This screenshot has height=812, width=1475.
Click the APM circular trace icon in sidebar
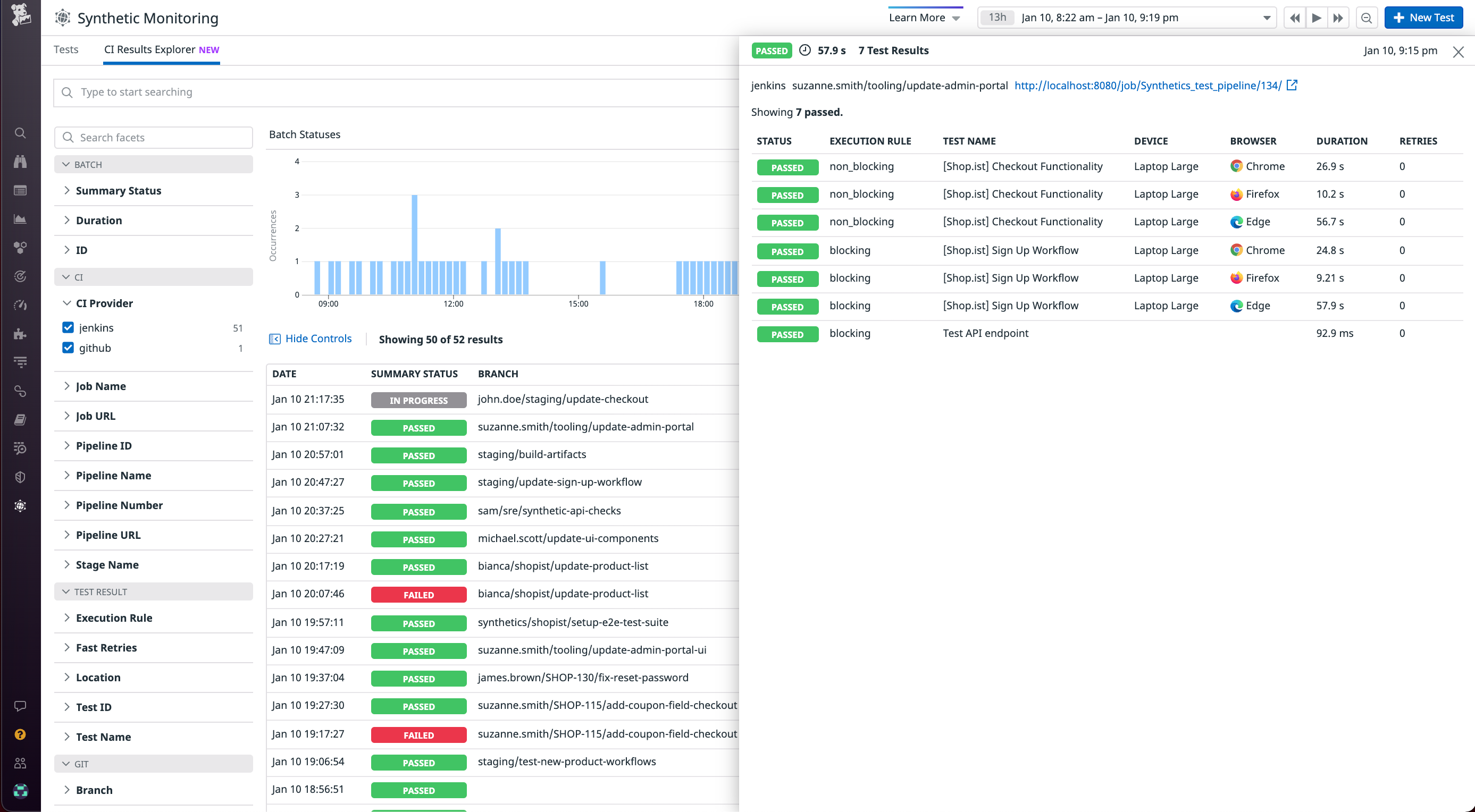[x=20, y=276]
